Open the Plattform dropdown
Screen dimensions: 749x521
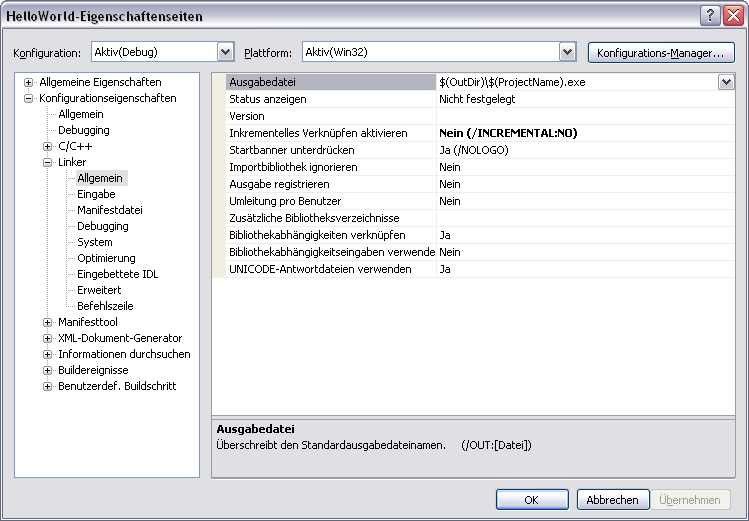568,51
